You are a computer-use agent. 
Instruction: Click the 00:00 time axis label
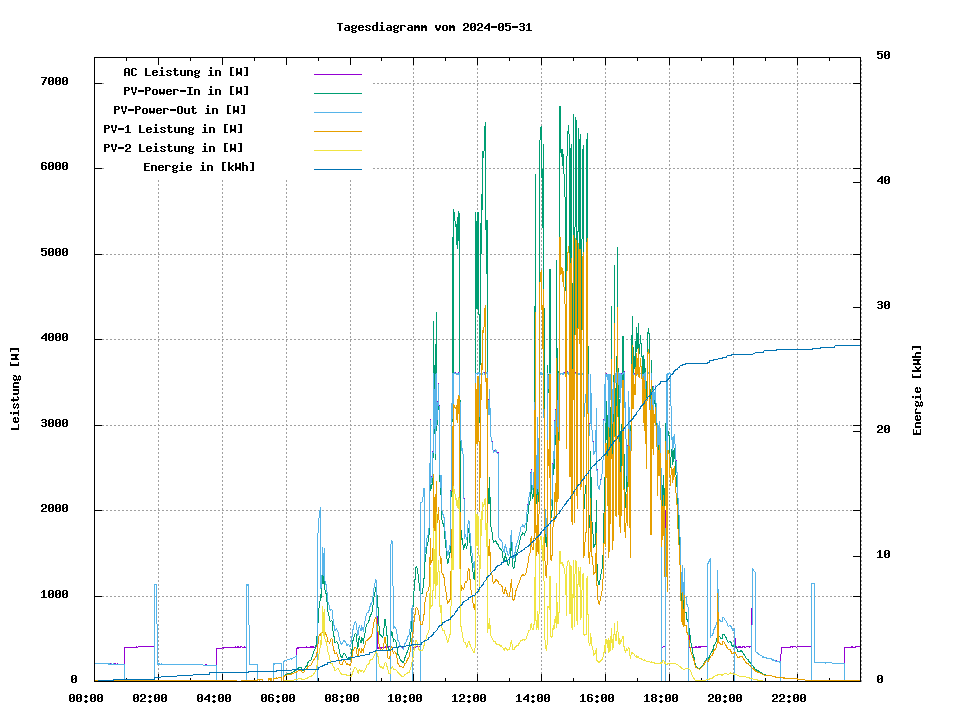coord(86,698)
